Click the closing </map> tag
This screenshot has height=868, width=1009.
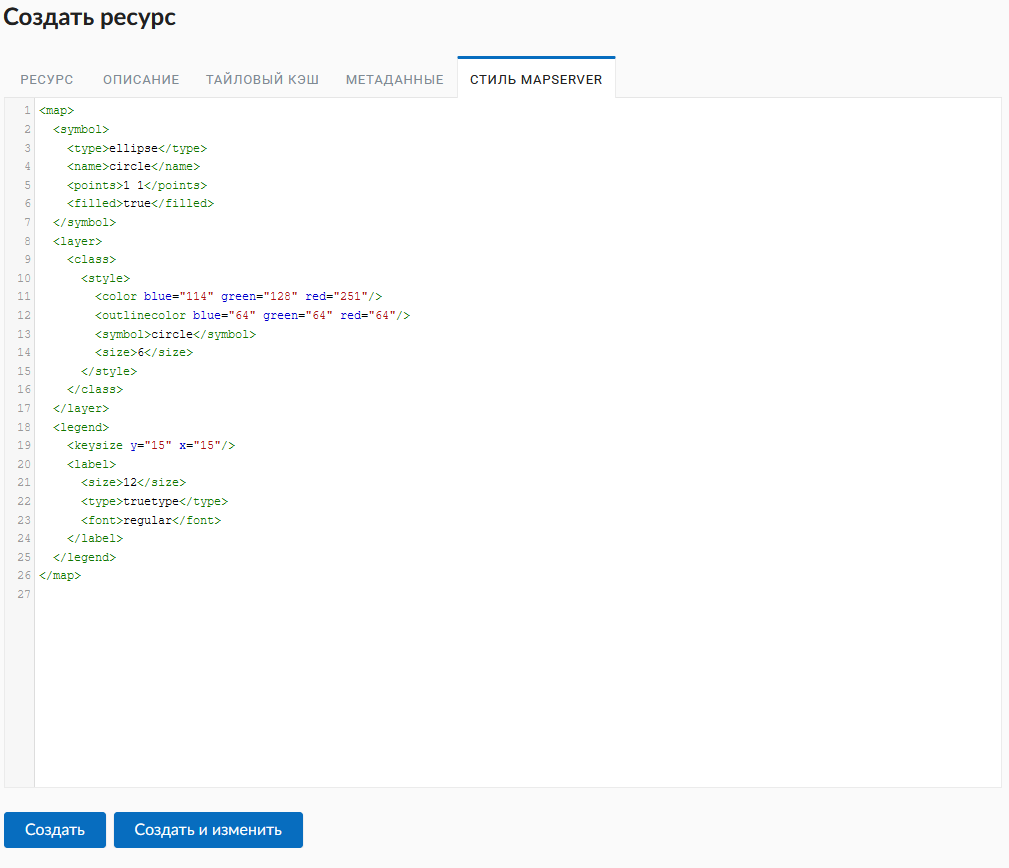pos(60,575)
